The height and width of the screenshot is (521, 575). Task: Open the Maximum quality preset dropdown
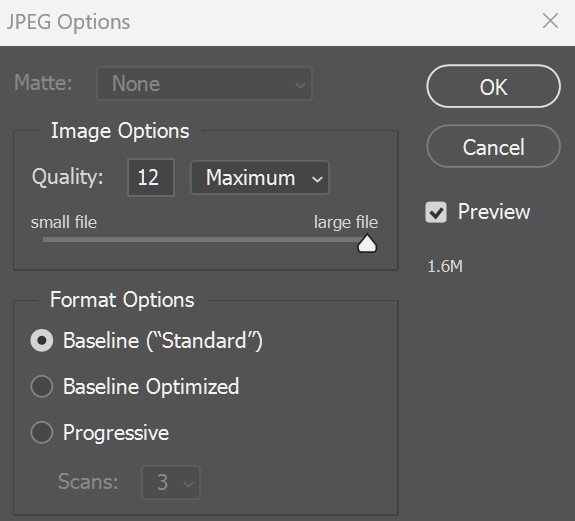[260, 178]
